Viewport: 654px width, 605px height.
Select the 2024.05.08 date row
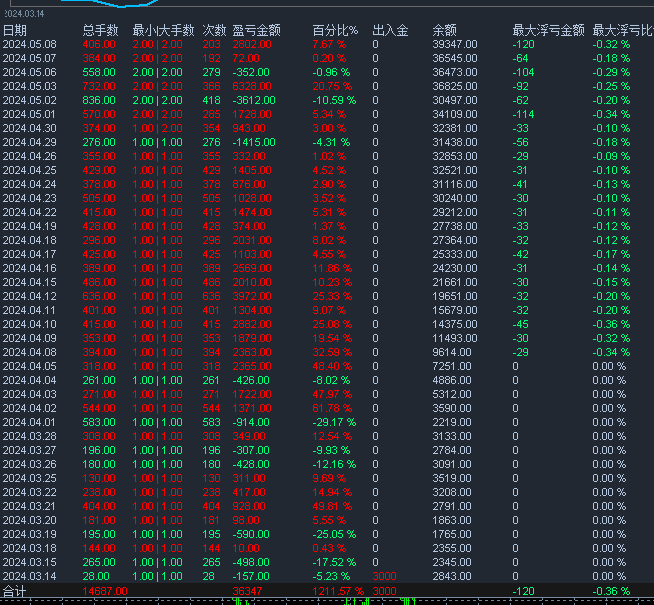29,45
